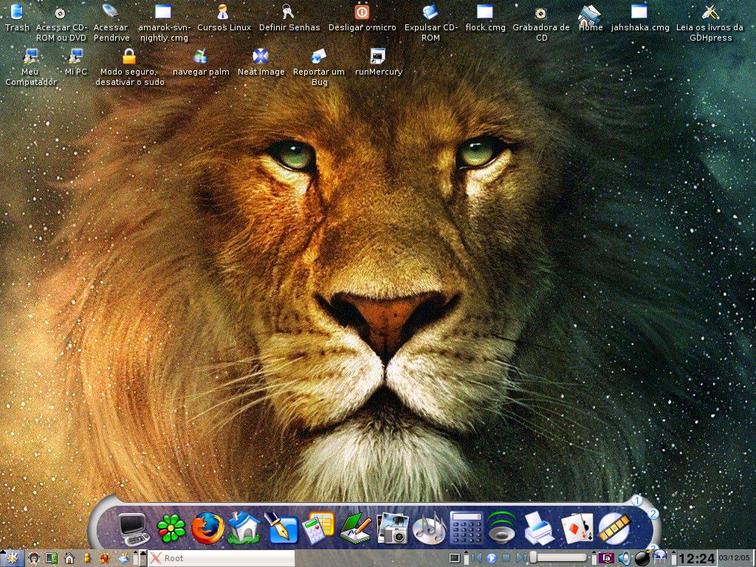Click yellow figure taskbar icon
This screenshot has height=567, width=756.
87,558
